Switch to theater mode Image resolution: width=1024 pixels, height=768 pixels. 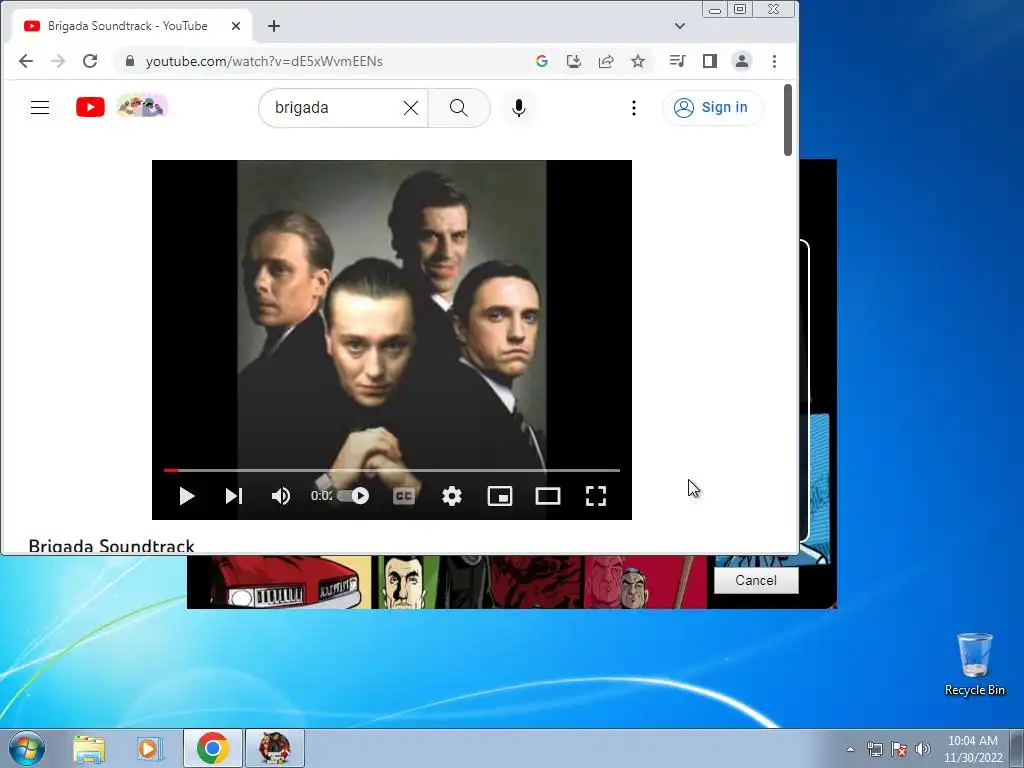(548, 496)
